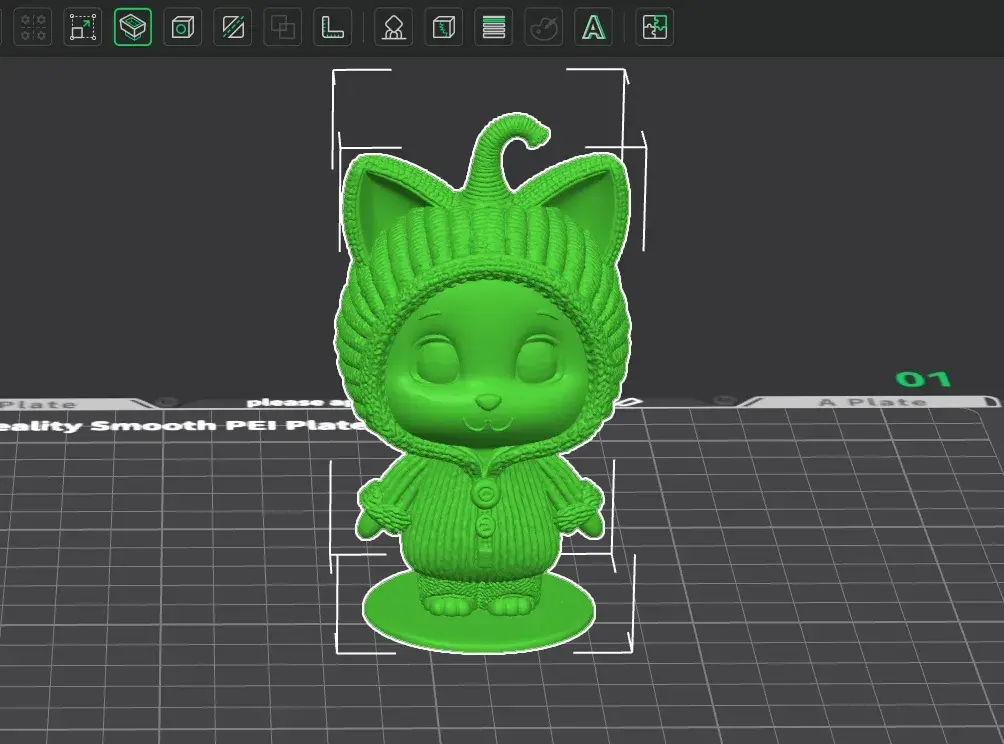
Task: Click the disabled gears split icon
Action: tap(33, 28)
